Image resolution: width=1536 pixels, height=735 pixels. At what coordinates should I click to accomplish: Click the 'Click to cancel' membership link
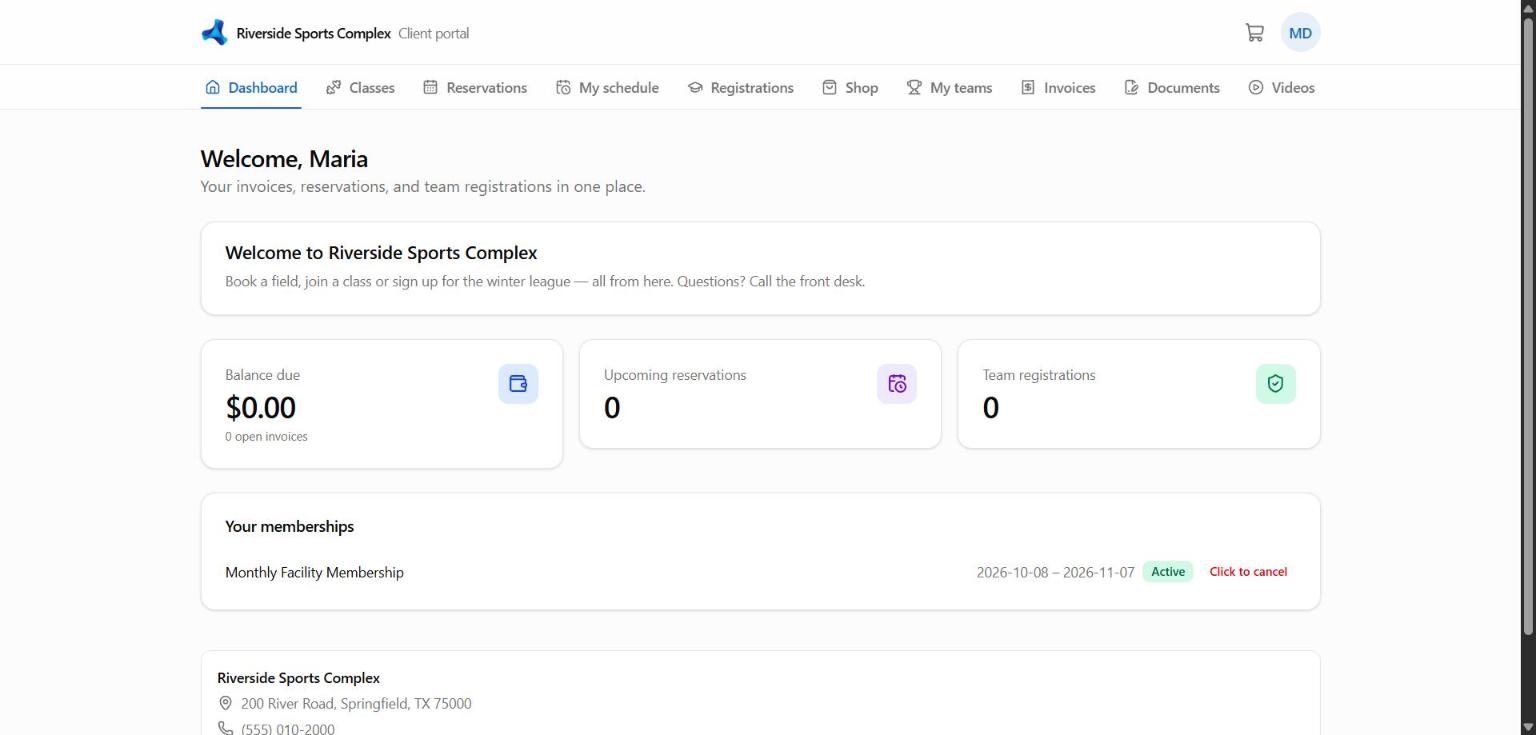tap(1248, 572)
